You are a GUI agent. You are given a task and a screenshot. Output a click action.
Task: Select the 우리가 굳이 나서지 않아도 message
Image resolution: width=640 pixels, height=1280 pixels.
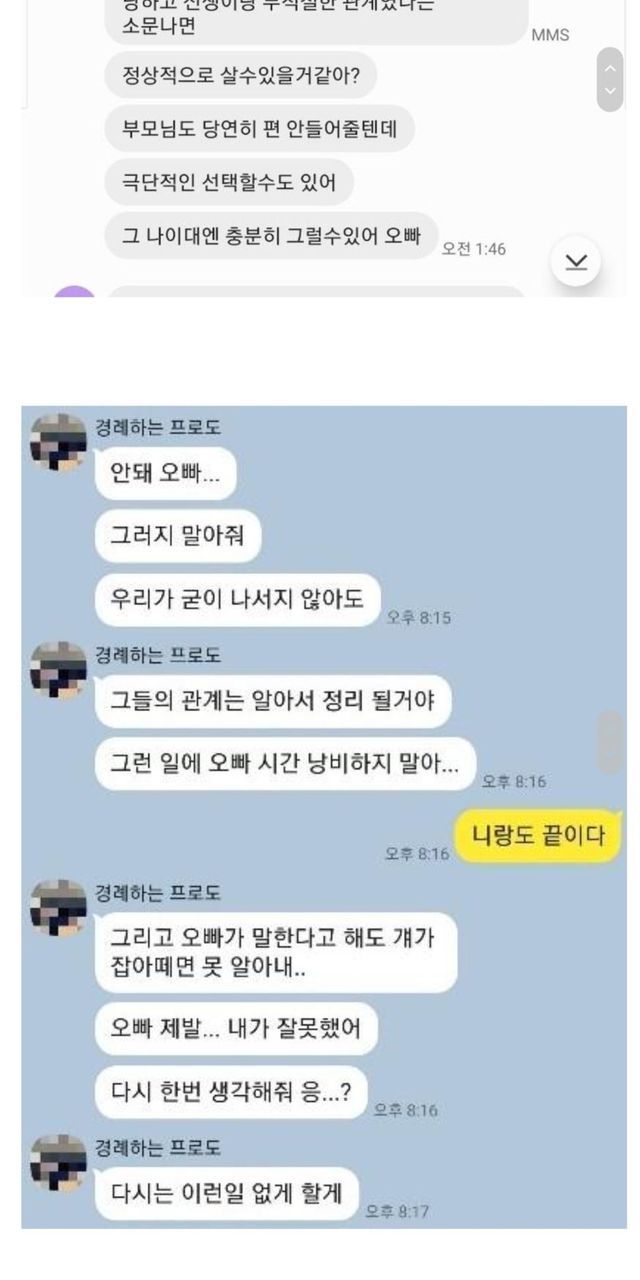238,600
